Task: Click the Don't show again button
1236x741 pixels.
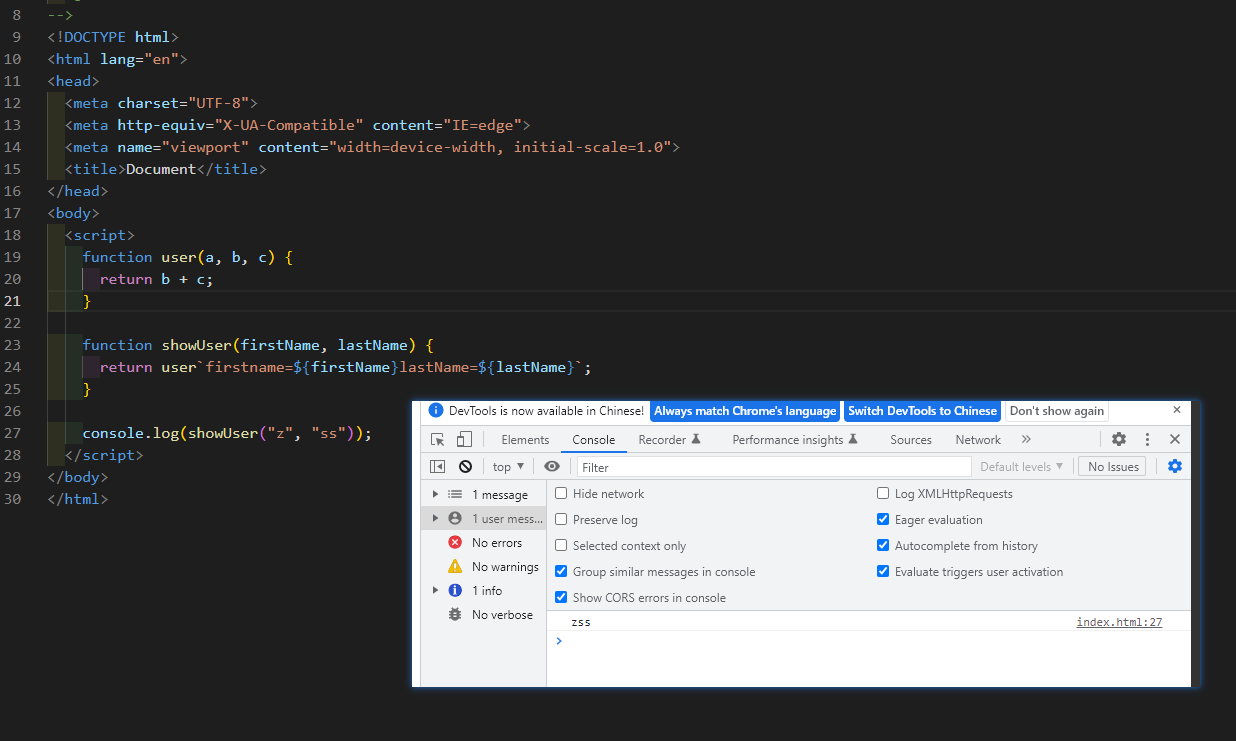Action: point(1057,411)
